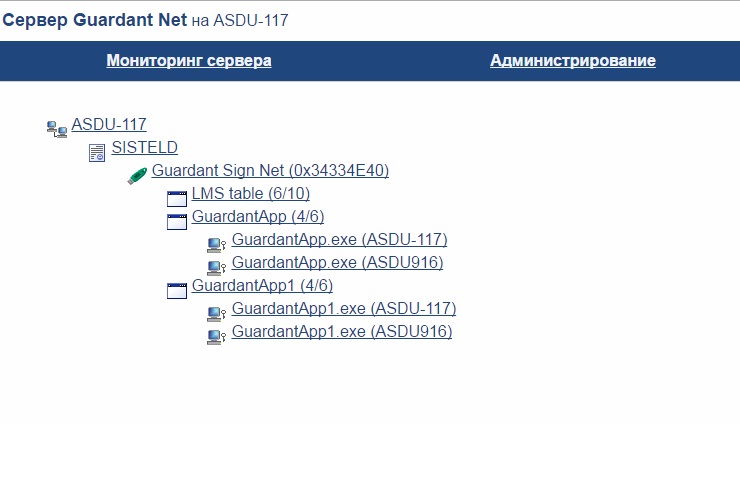Image resolution: width=740 pixels, height=493 pixels.
Task: Click the GuardantApp1 (4/6) window icon
Action: (x=177, y=290)
